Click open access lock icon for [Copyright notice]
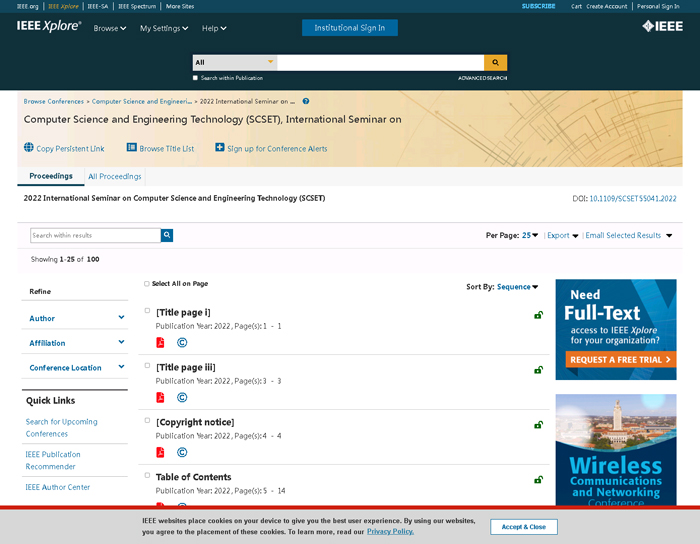Image resolution: width=700 pixels, height=544 pixels. pos(538,425)
